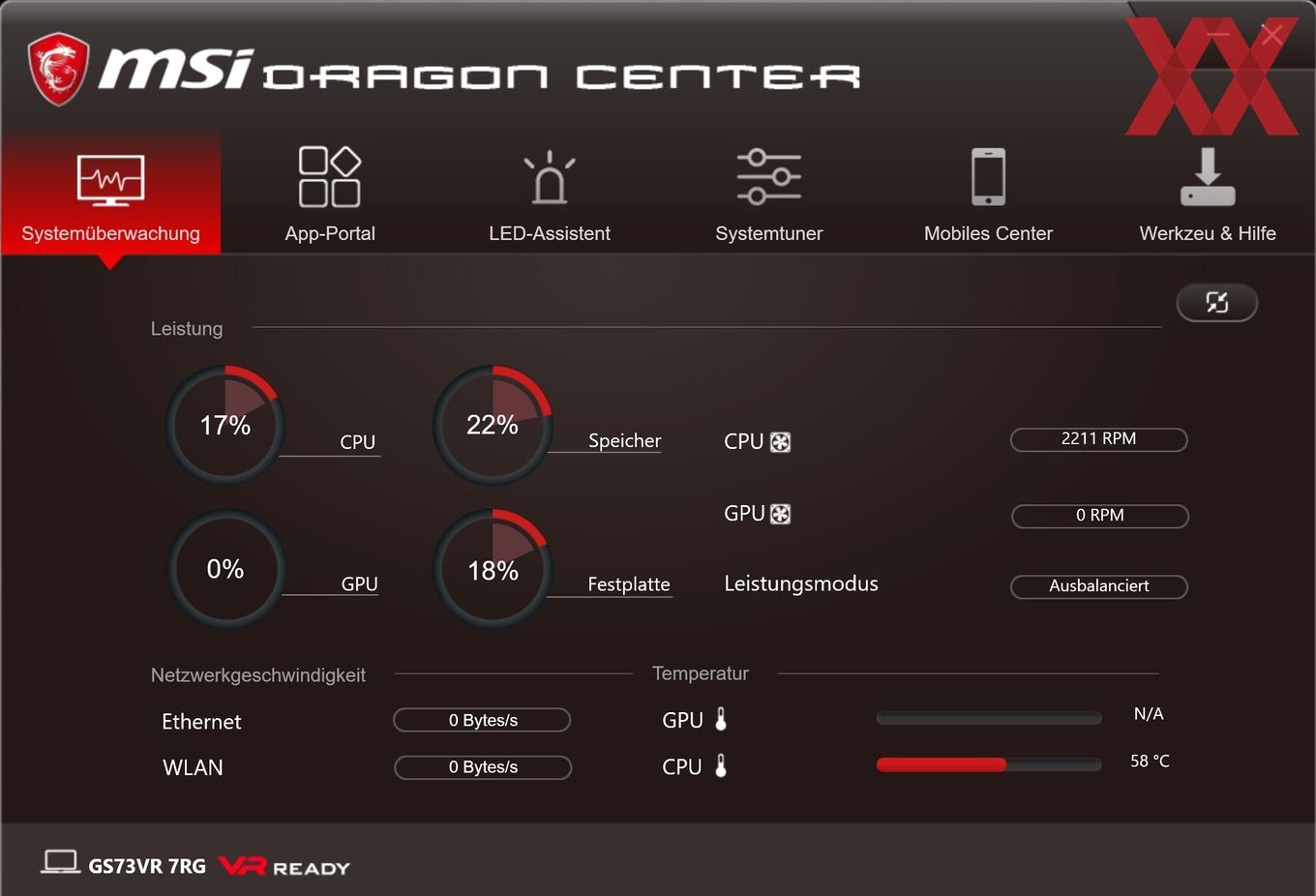Open Werkzeu & Hilfe download icon
Screen dimensions: 1316x896
pyautogui.click(x=1208, y=177)
